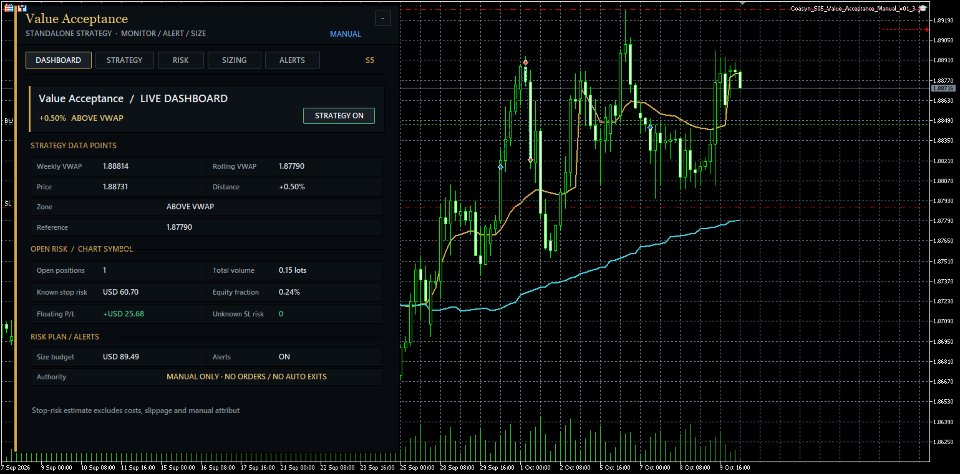
Task: Click the Value Acceptance panel title
Action: coord(77,19)
